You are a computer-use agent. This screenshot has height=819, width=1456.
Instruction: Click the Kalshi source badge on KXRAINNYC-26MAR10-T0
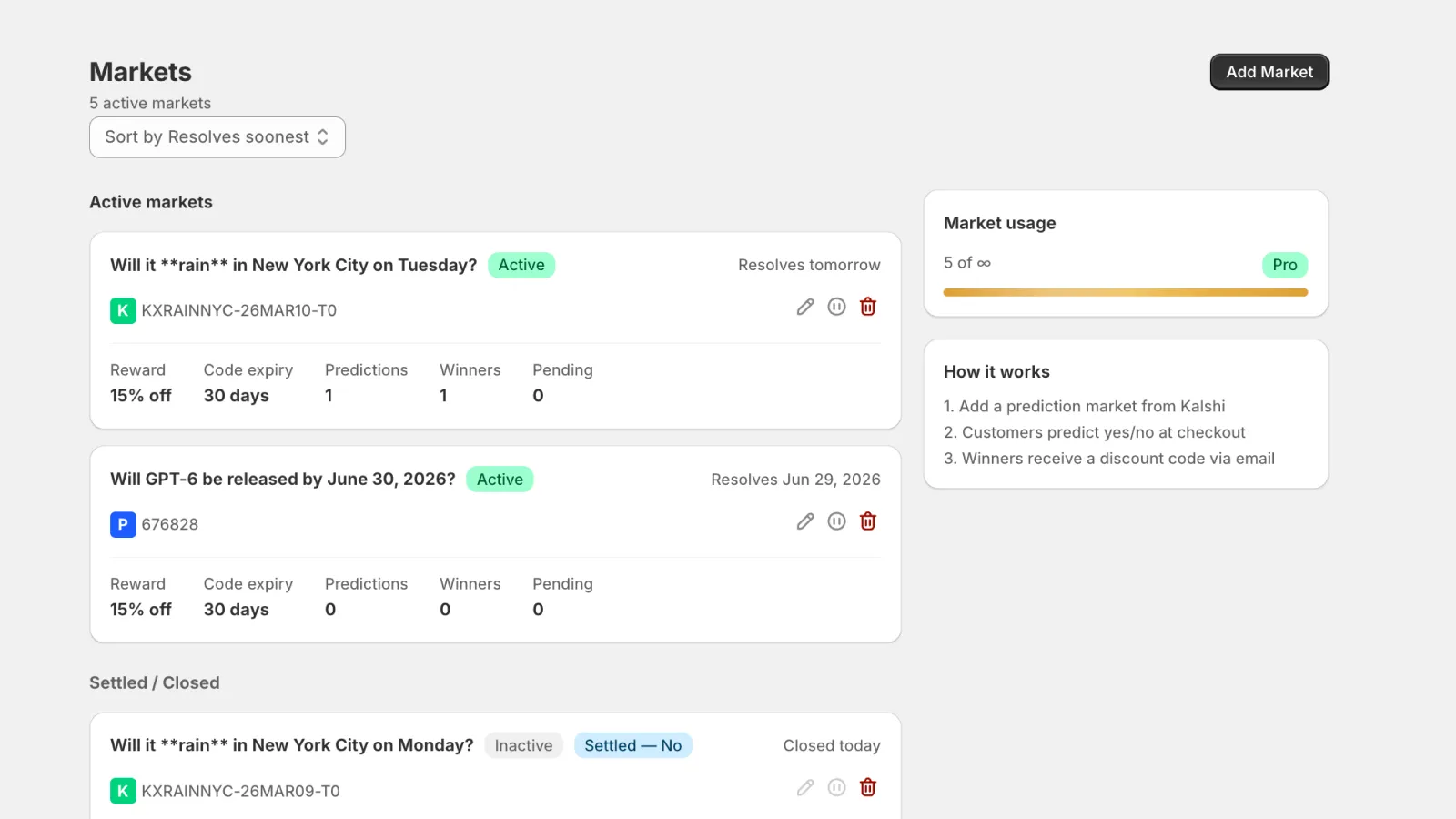point(123,310)
